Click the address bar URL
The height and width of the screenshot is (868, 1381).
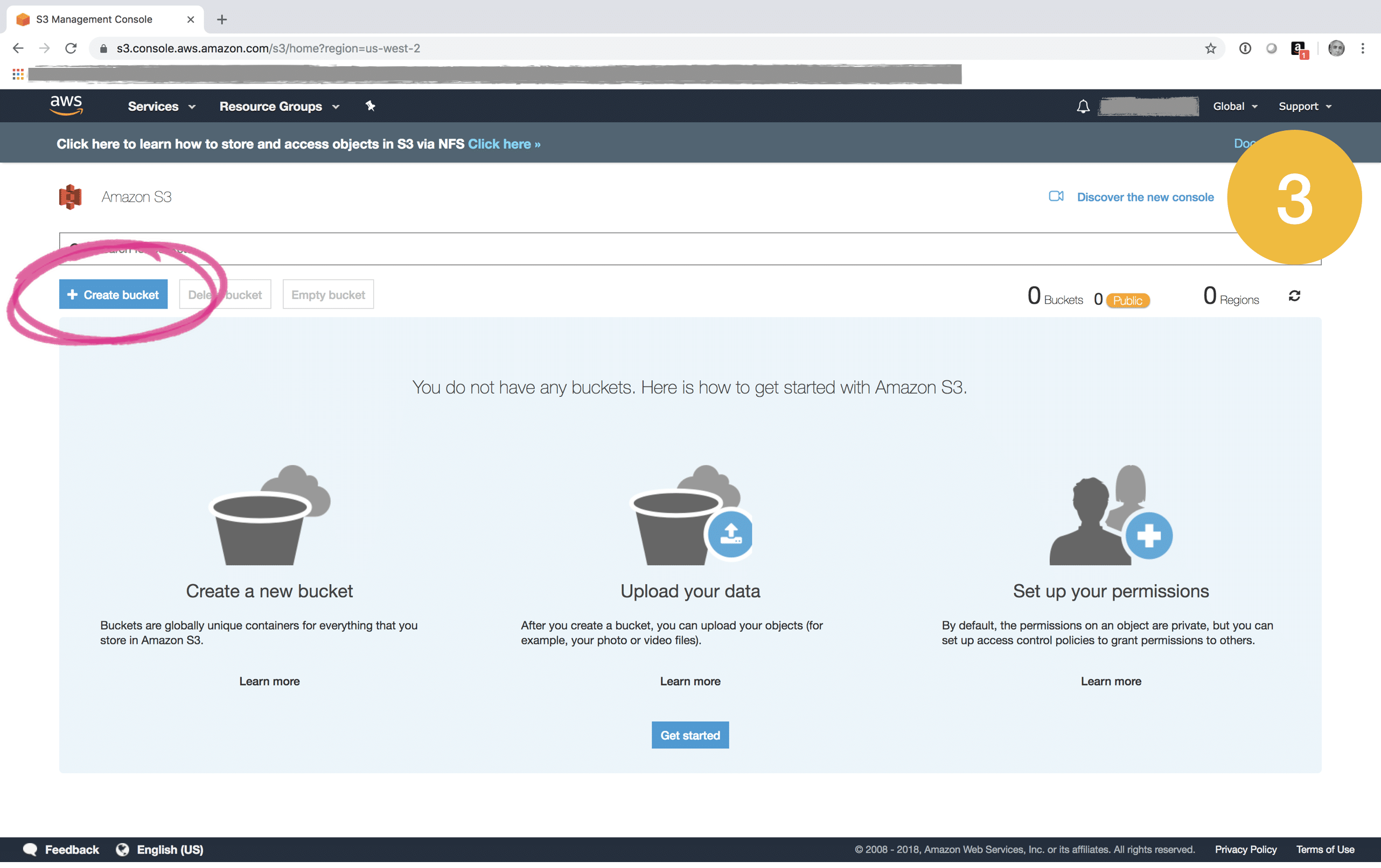coord(268,48)
